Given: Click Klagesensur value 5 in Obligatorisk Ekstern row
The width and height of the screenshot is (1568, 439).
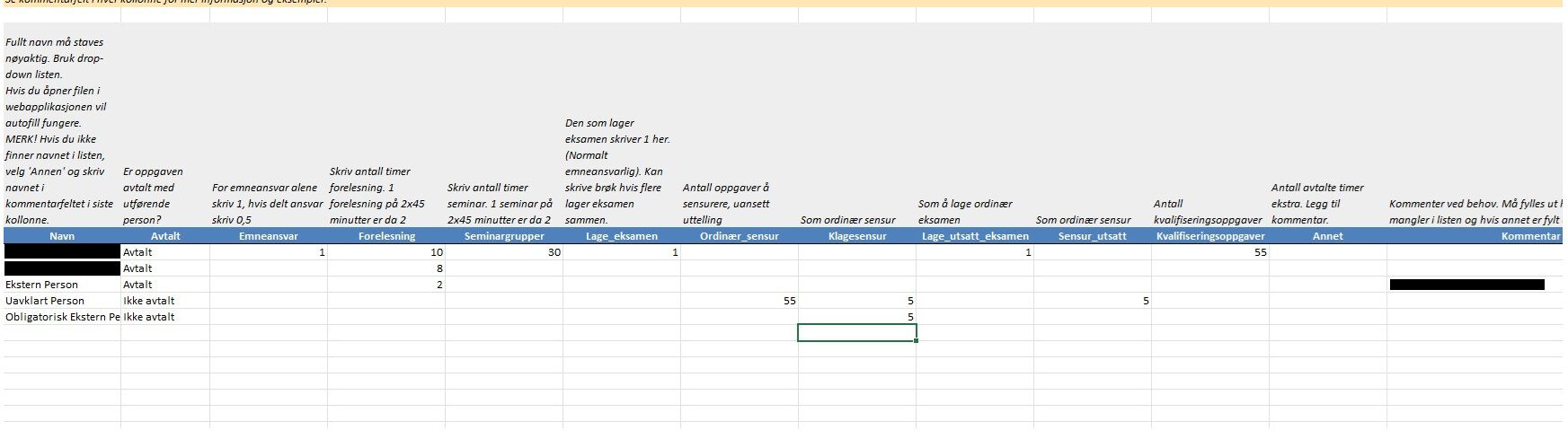Looking at the screenshot, I should click(x=857, y=317).
